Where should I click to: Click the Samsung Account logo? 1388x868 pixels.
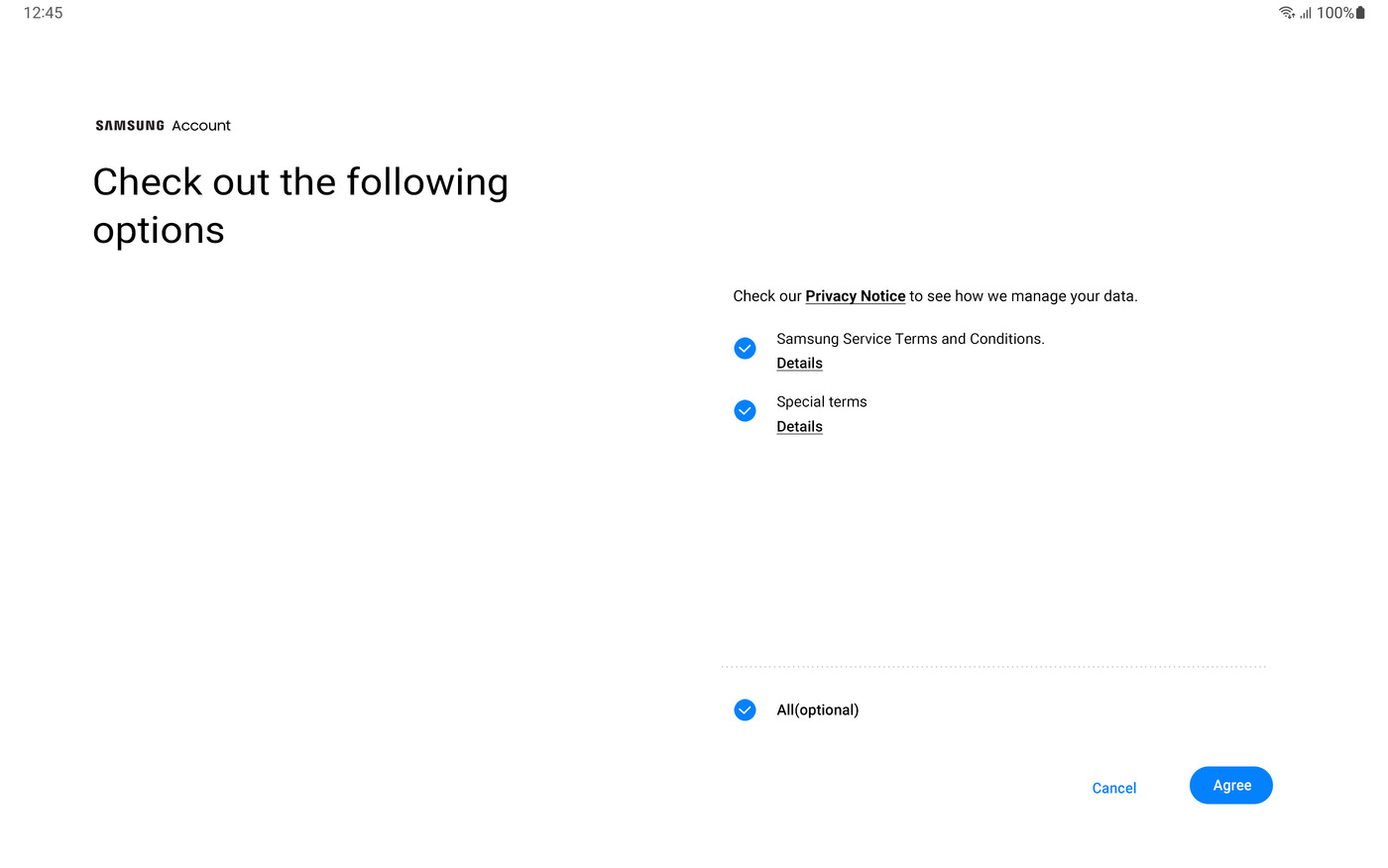[163, 126]
